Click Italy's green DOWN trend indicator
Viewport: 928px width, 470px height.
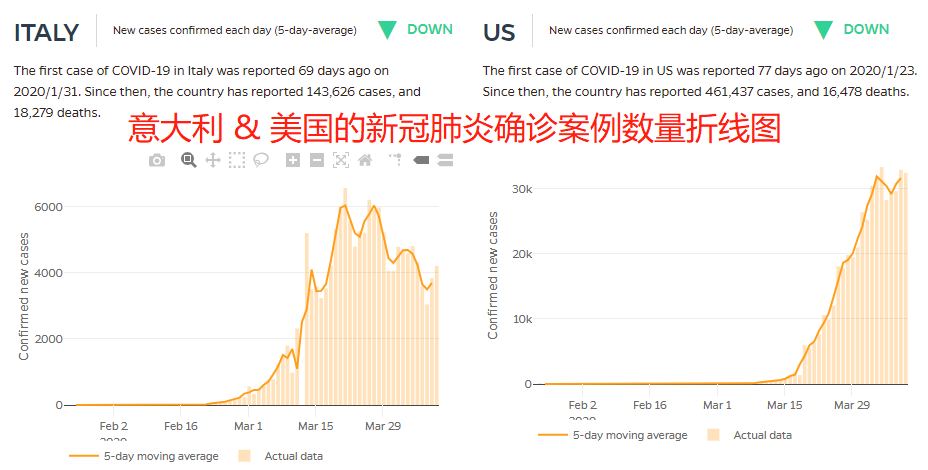point(415,30)
